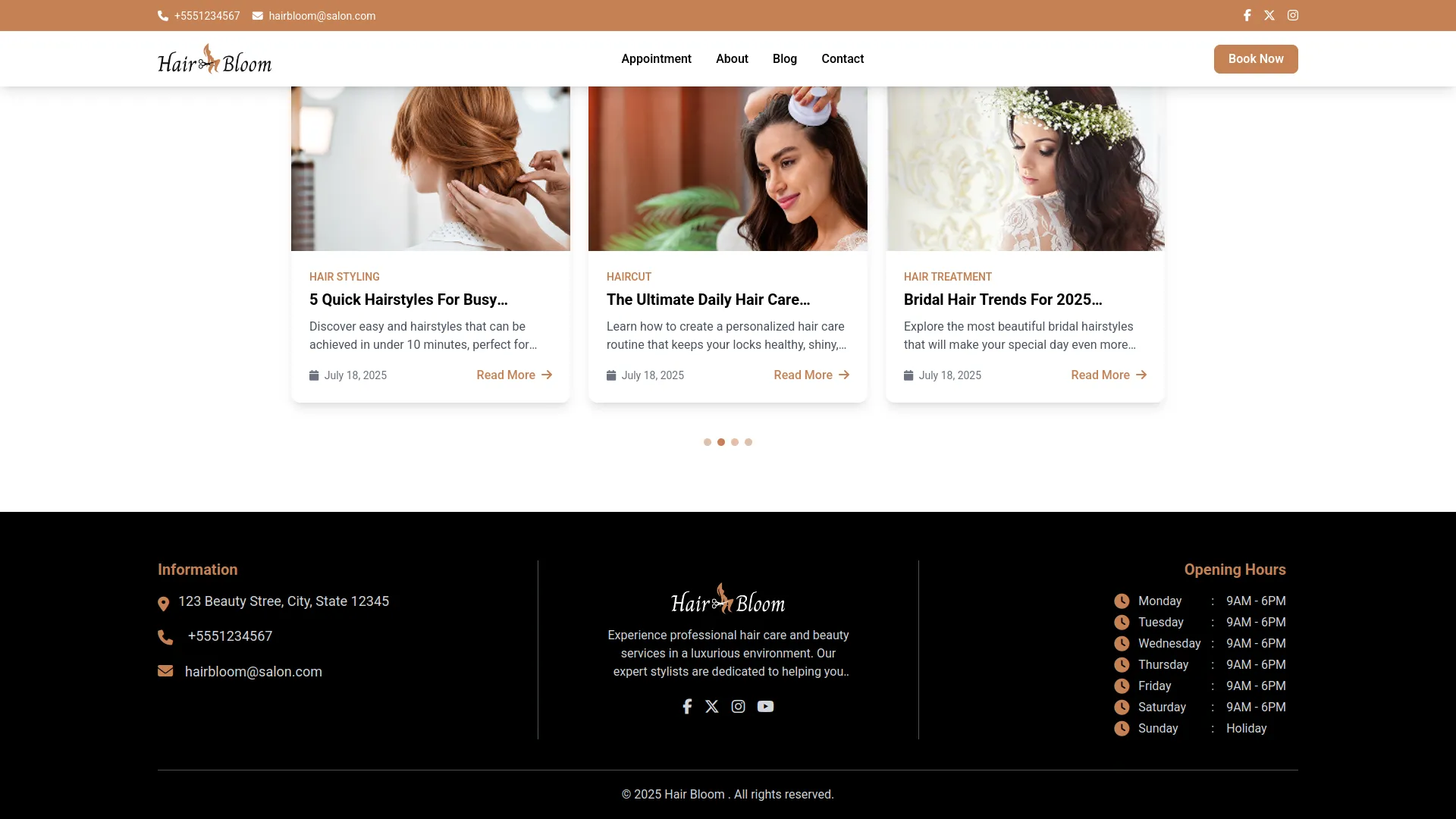
Task: Click Read More on 5 Quick Hairstyles
Action: pyautogui.click(x=513, y=375)
